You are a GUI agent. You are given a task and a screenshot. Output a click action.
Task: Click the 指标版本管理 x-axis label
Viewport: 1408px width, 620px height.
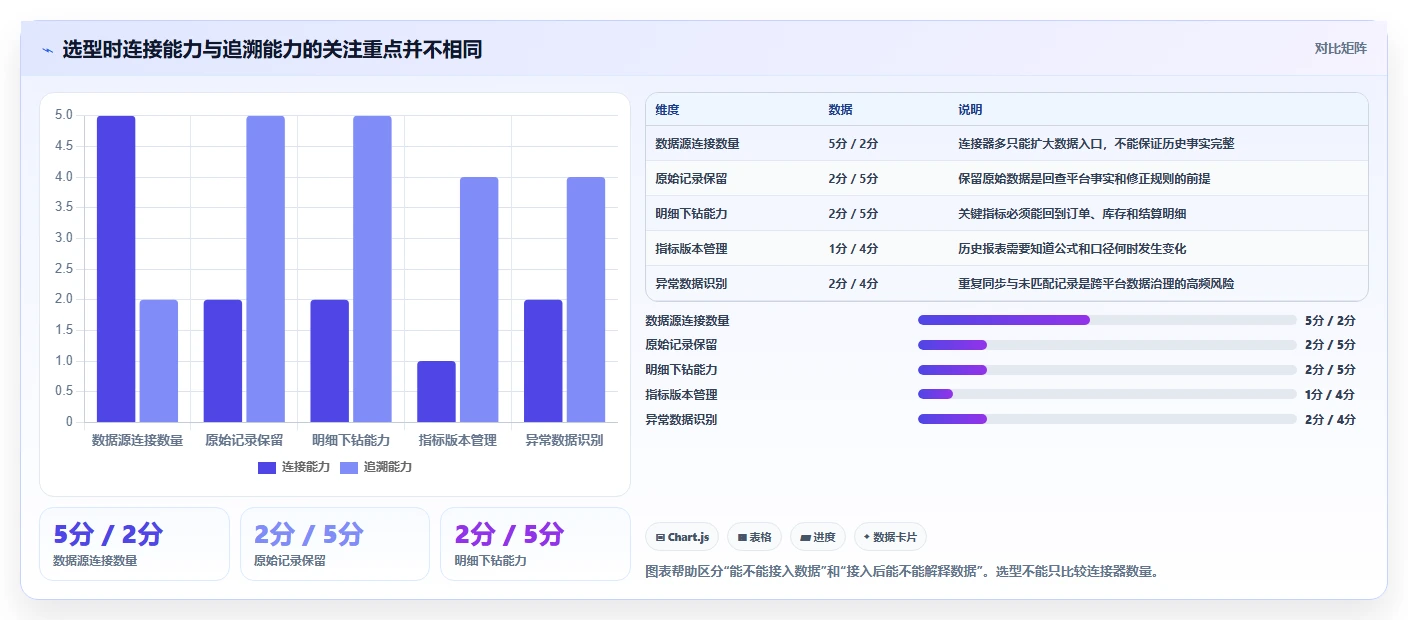pos(458,440)
